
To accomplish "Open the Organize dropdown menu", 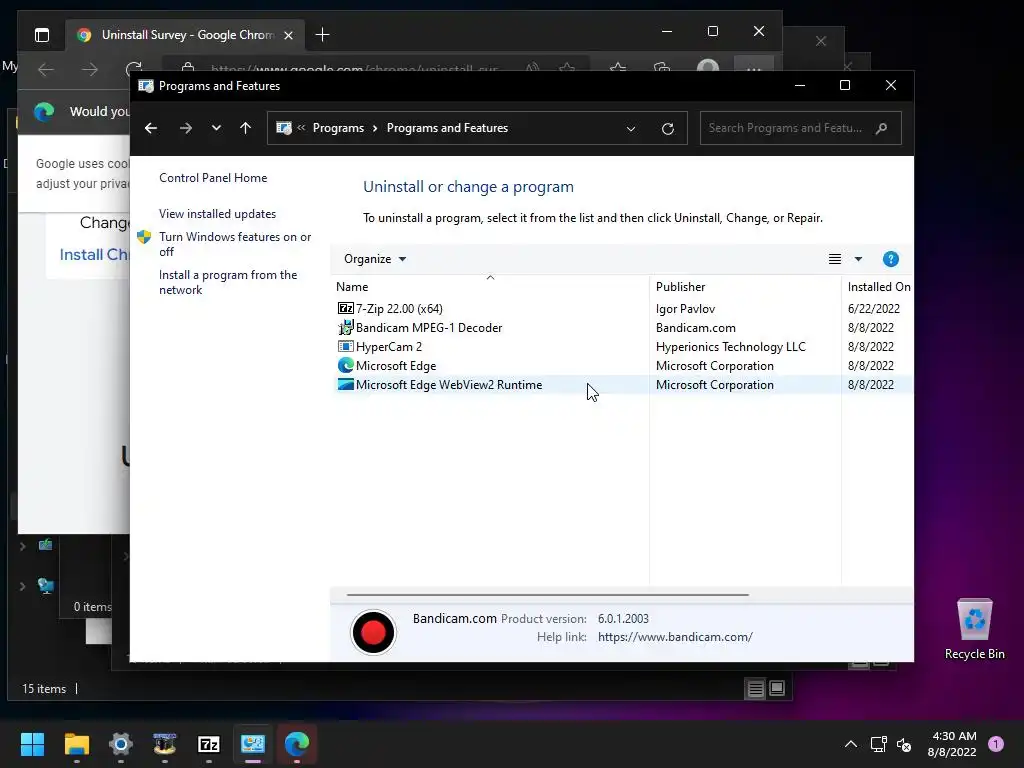I will 375,259.
